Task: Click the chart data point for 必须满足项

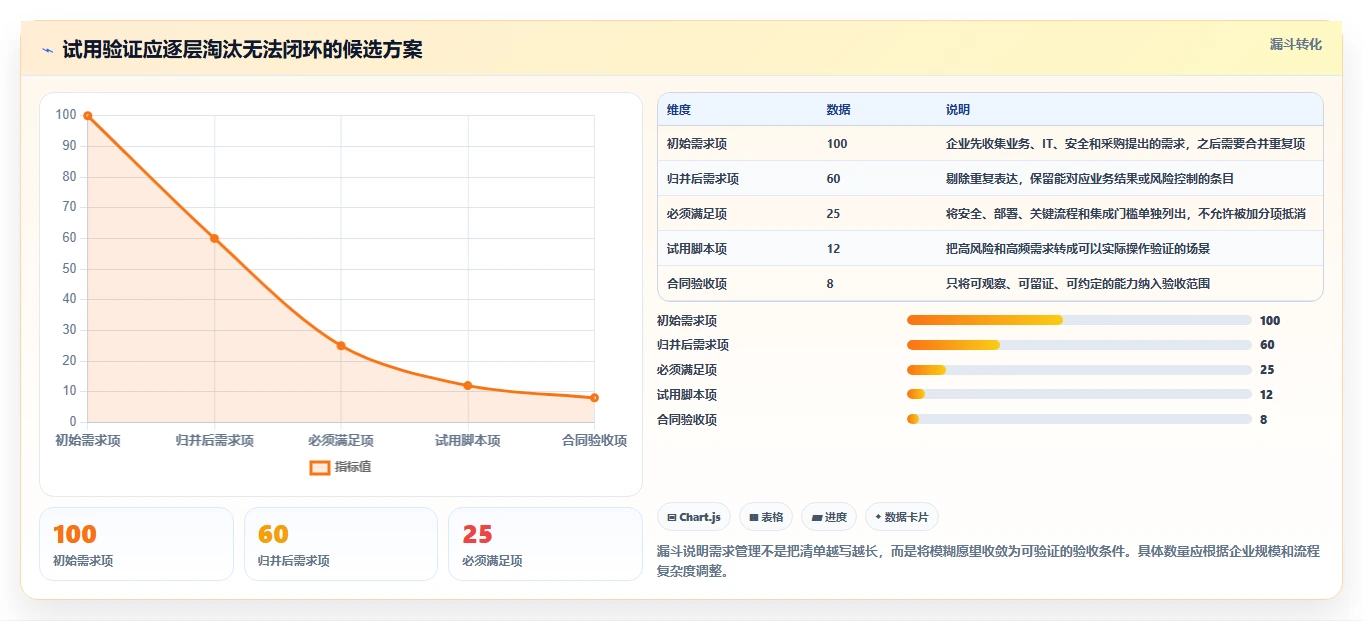Action: tap(341, 346)
